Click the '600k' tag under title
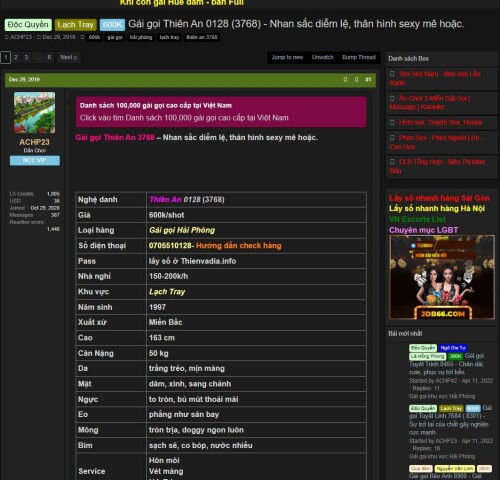Image resolution: width=500 pixels, height=480 pixels. point(94,37)
